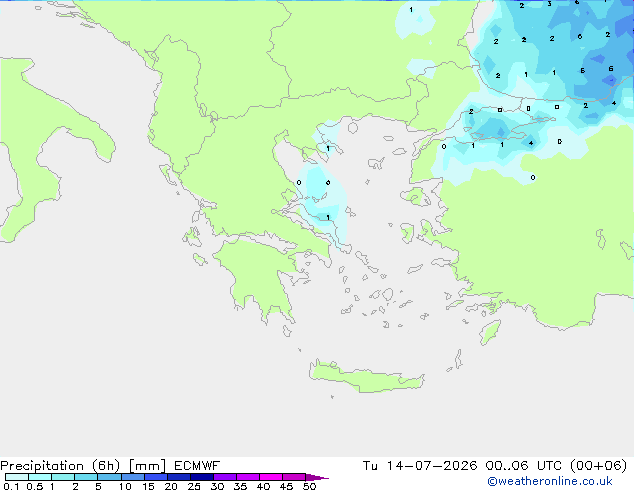634x490 pixels.
Task: Click the 35–40 mm legend swatch
Action: [x=248, y=477]
